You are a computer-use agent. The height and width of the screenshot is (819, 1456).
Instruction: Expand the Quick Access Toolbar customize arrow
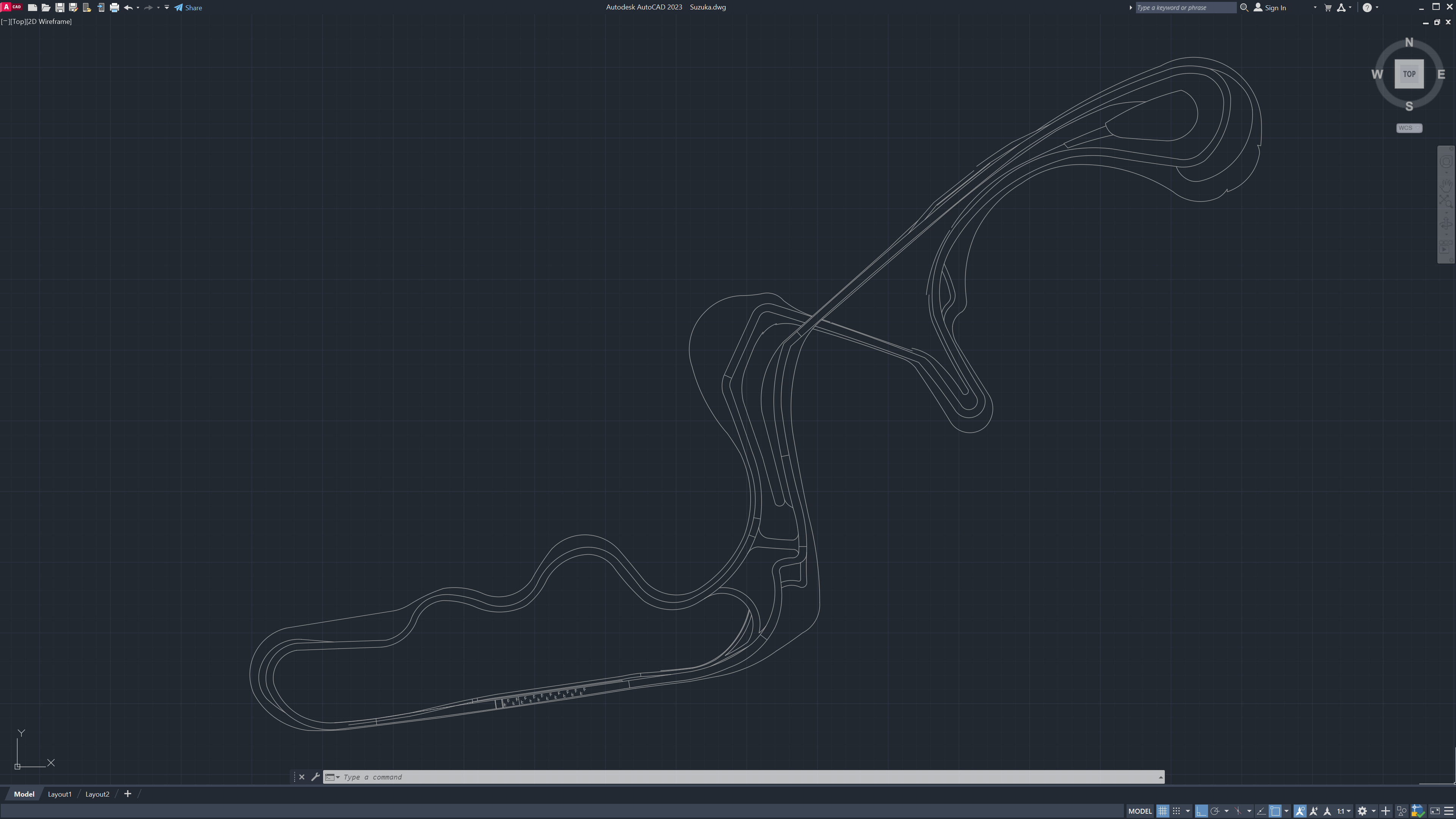click(167, 8)
